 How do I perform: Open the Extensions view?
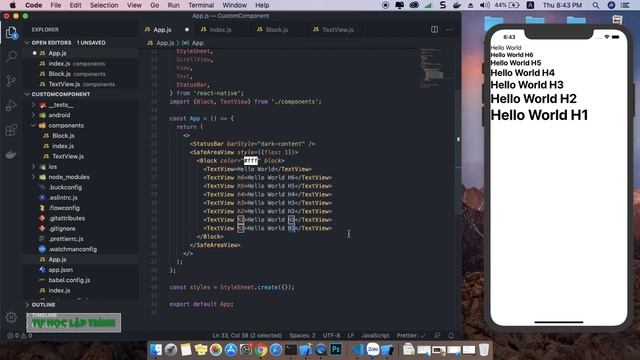[x=11, y=130]
